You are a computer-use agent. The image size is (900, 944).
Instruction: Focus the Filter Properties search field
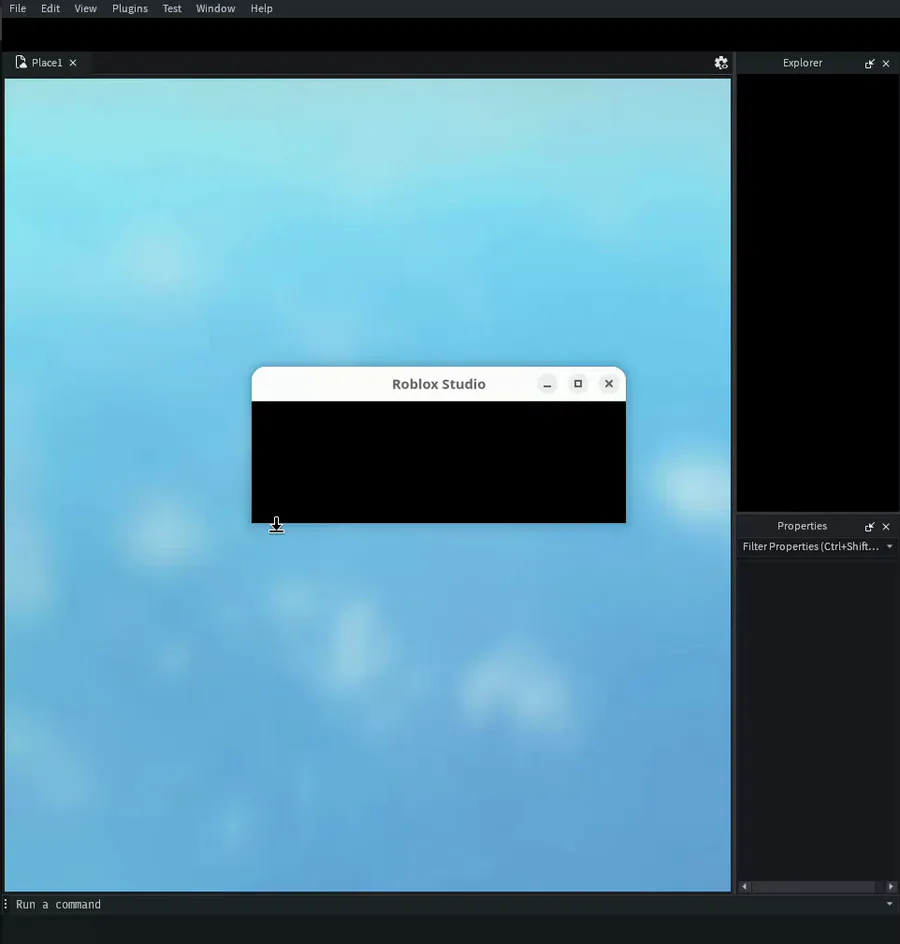click(811, 547)
